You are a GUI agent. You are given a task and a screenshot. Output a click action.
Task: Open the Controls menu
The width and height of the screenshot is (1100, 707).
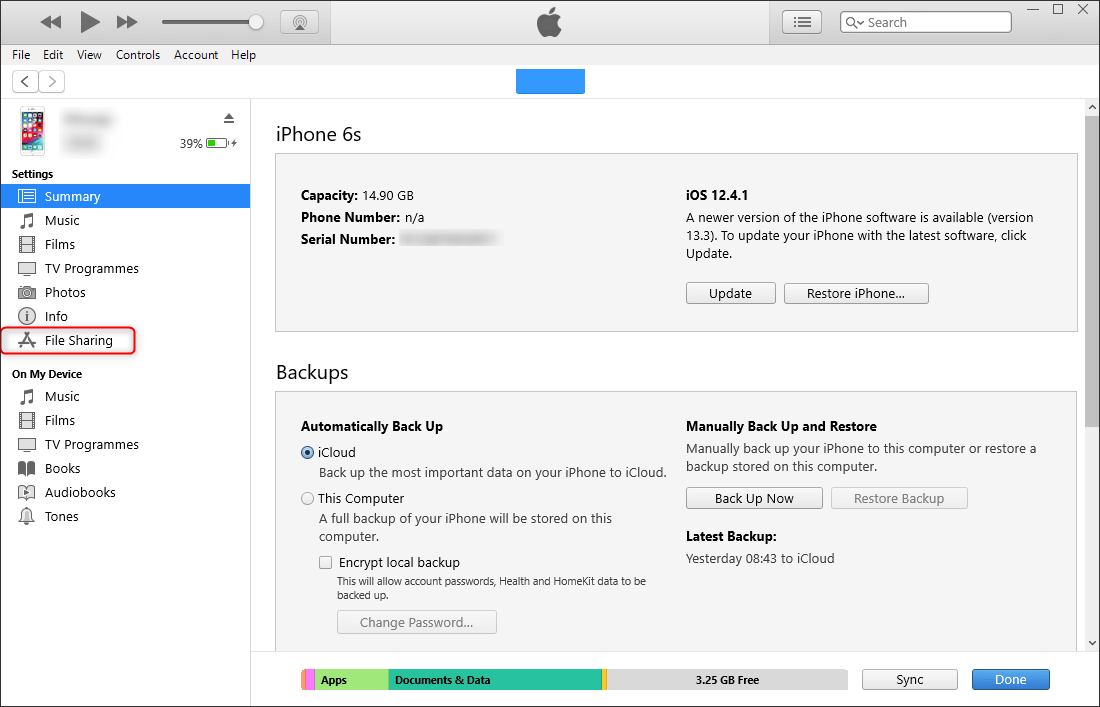click(x=138, y=55)
